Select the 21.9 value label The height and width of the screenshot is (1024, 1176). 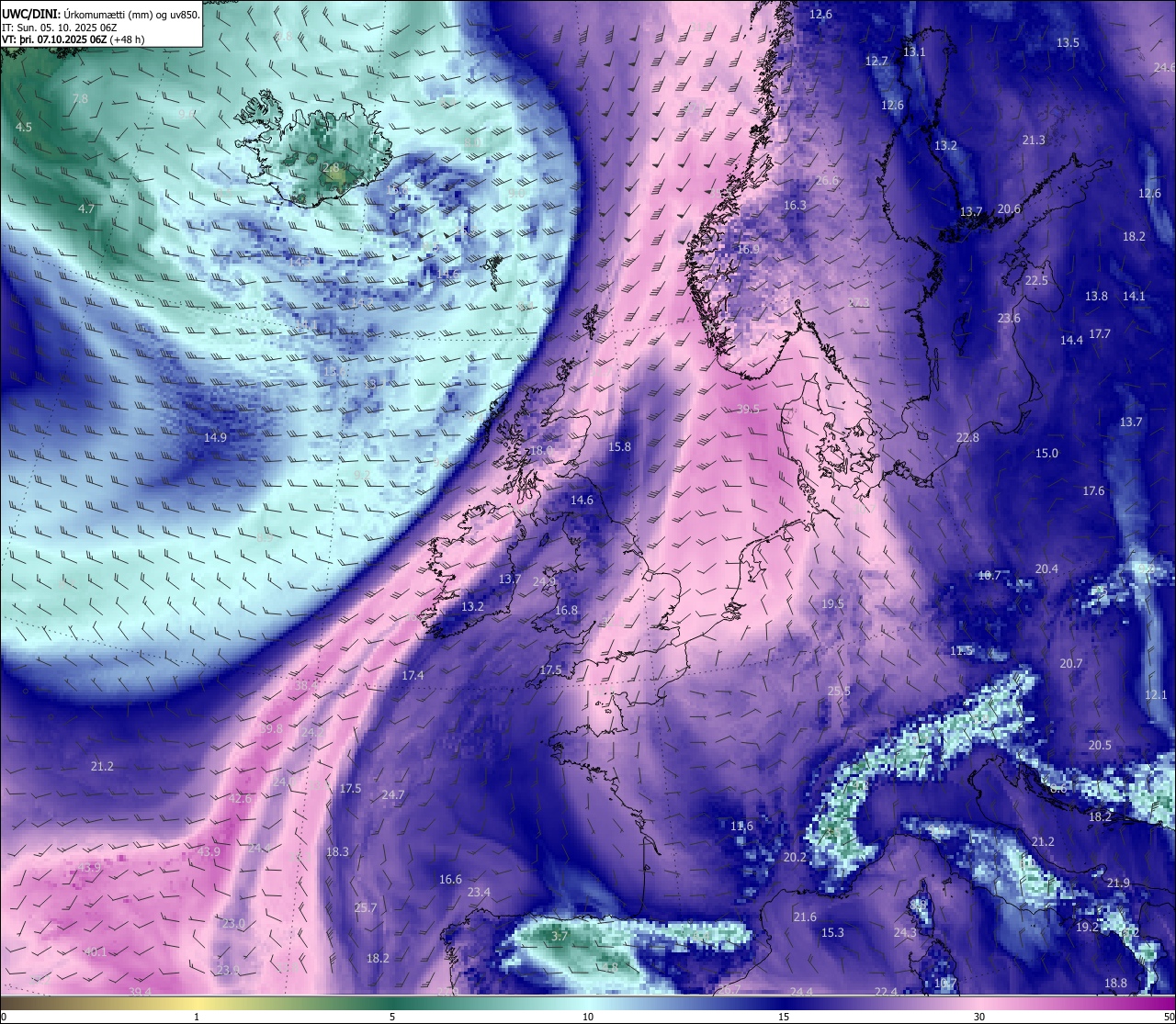tap(1118, 883)
